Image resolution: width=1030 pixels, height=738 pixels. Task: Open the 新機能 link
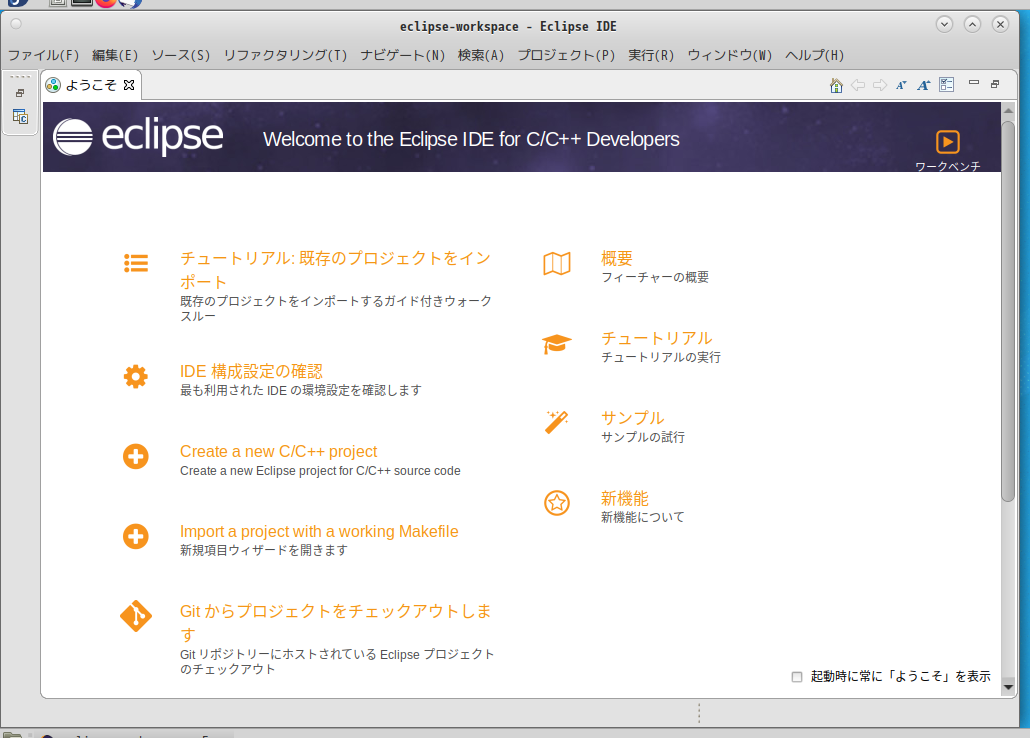pos(625,498)
